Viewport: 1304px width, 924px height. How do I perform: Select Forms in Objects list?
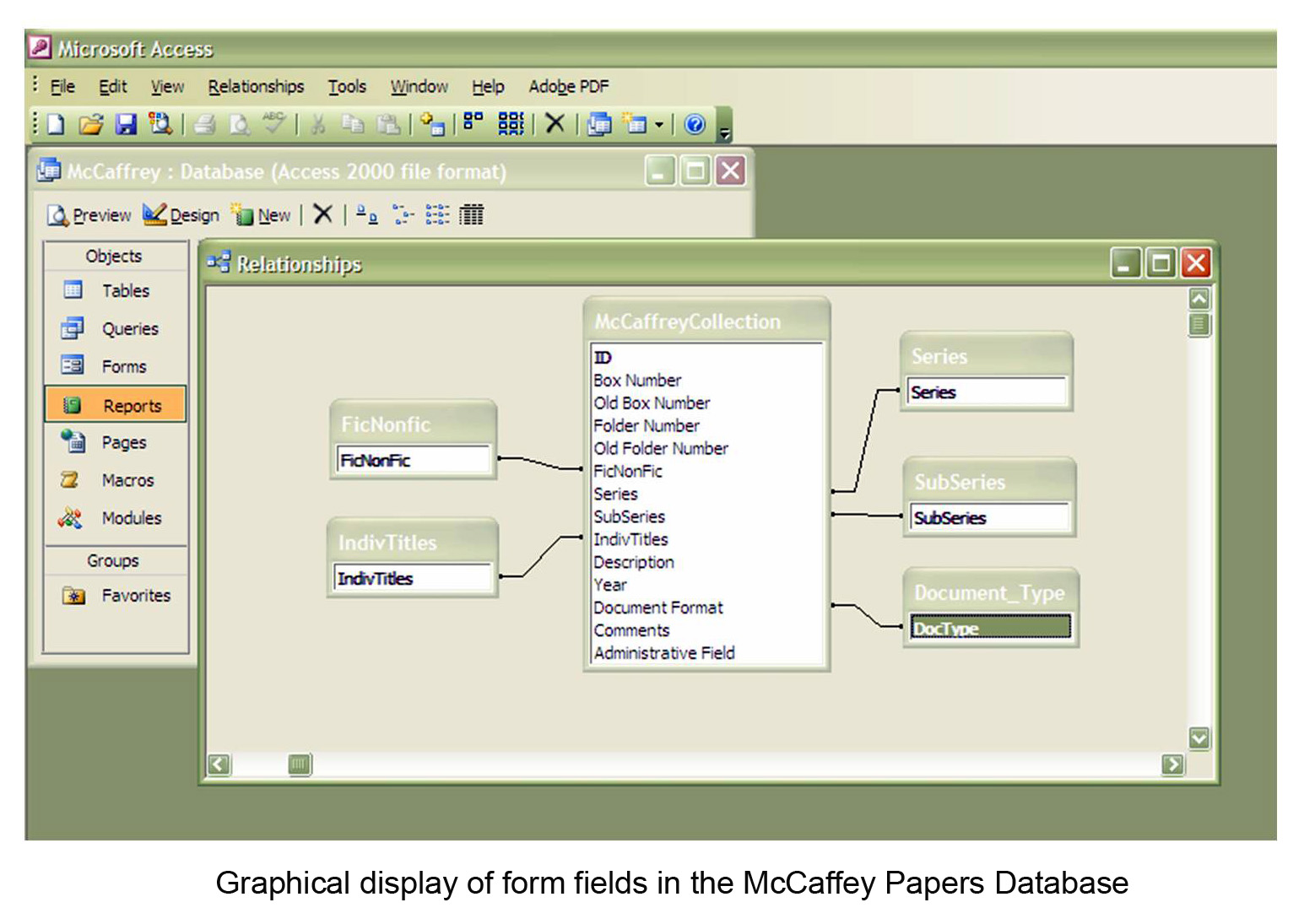pyautogui.click(x=115, y=366)
